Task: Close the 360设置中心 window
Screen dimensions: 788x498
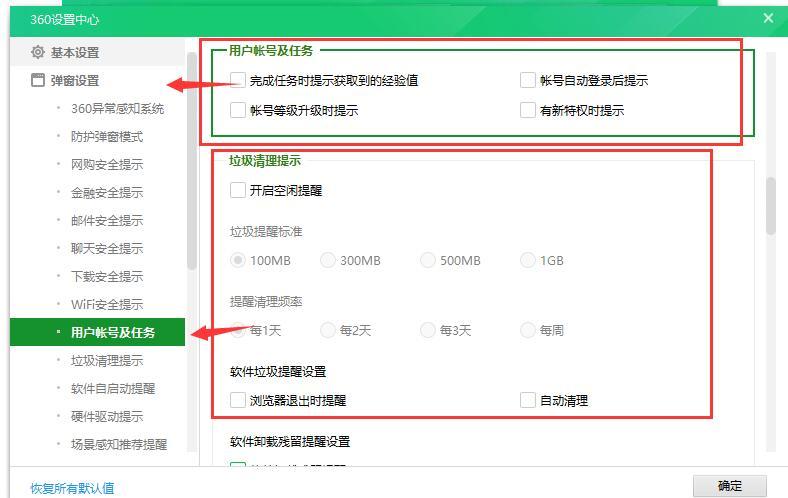Action: pos(768,18)
